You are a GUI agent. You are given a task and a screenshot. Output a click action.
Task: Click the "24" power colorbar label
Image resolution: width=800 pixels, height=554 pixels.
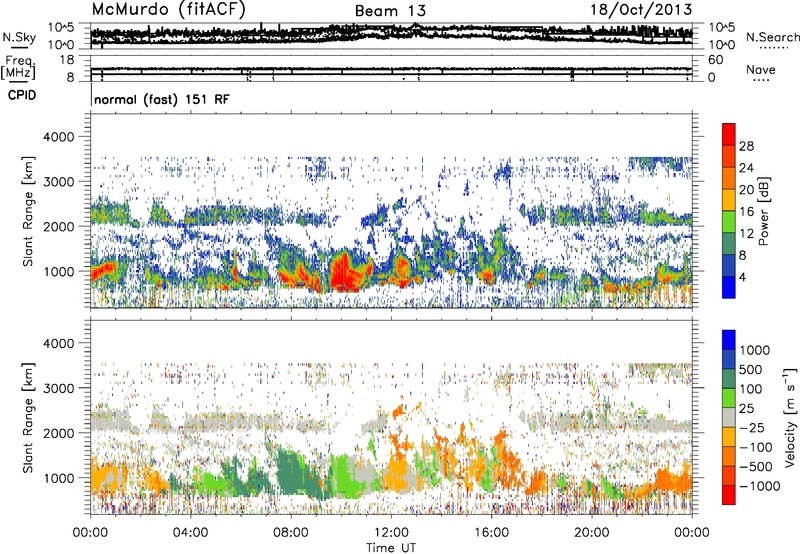point(746,168)
